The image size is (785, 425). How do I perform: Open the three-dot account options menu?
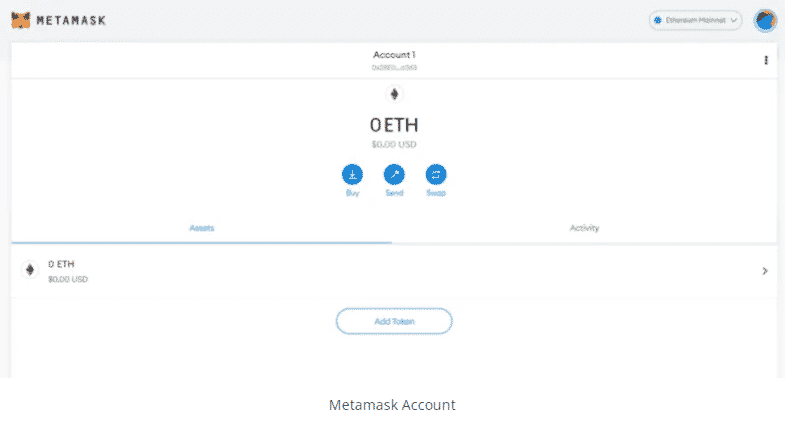(x=765, y=60)
